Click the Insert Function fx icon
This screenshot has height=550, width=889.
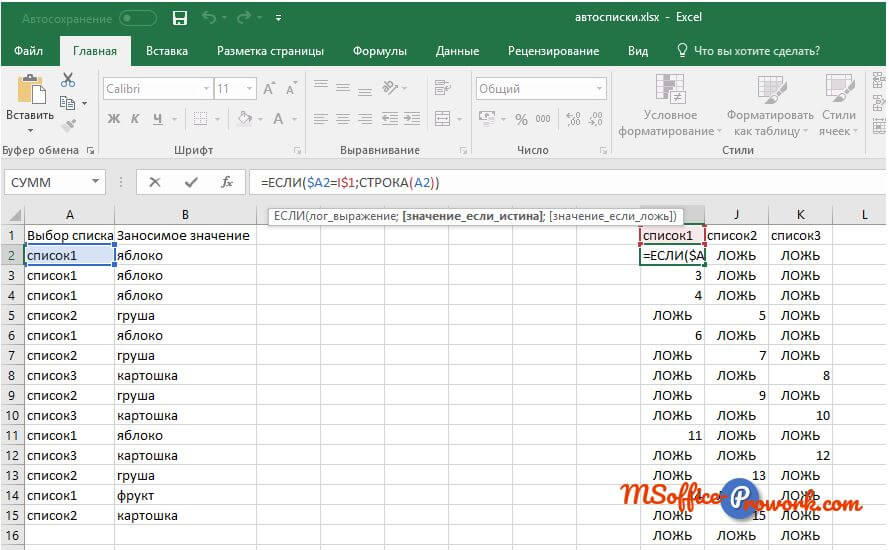pos(227,182)
